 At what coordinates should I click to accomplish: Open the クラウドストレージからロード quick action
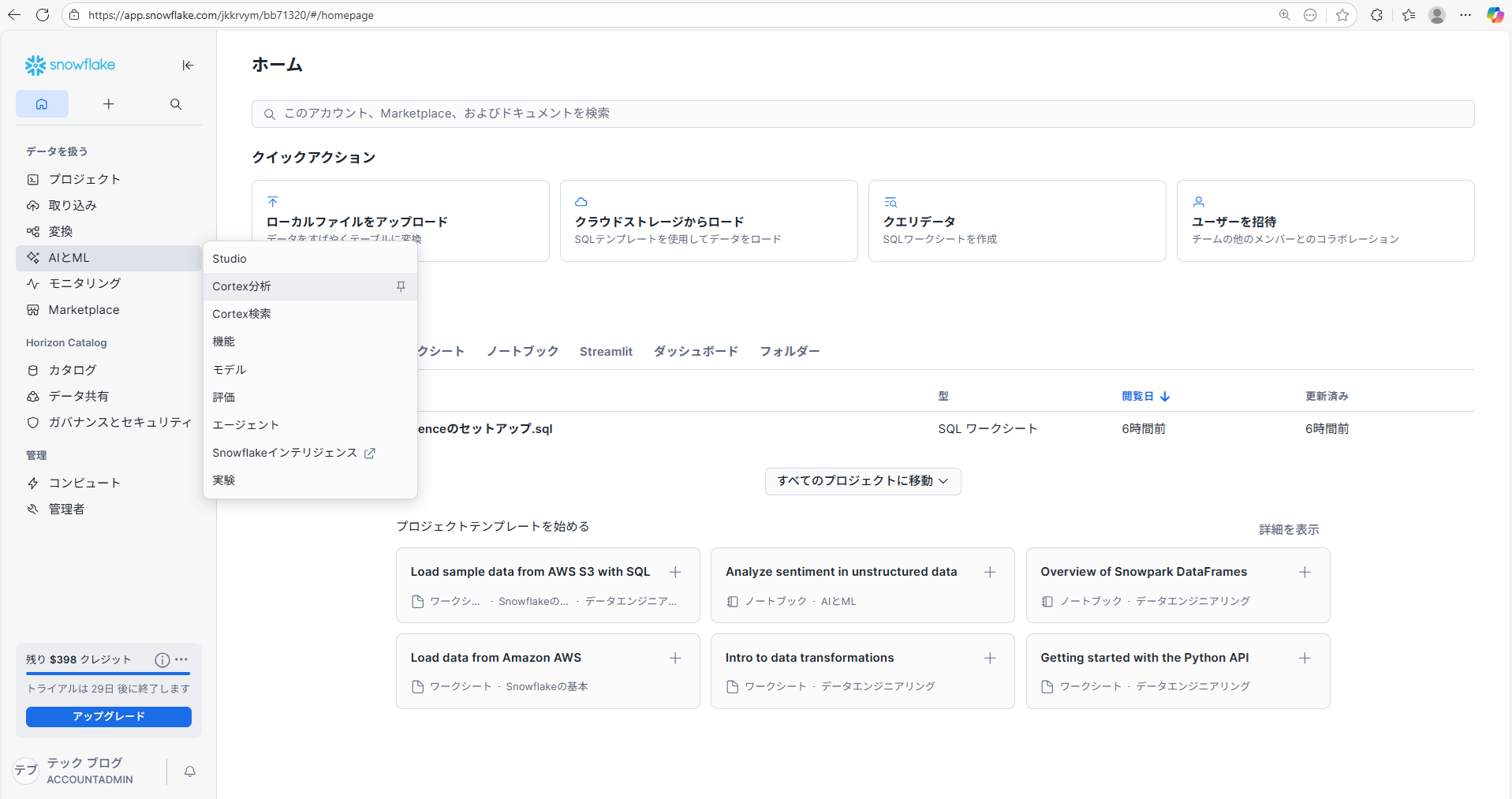(x=708, y=221)
